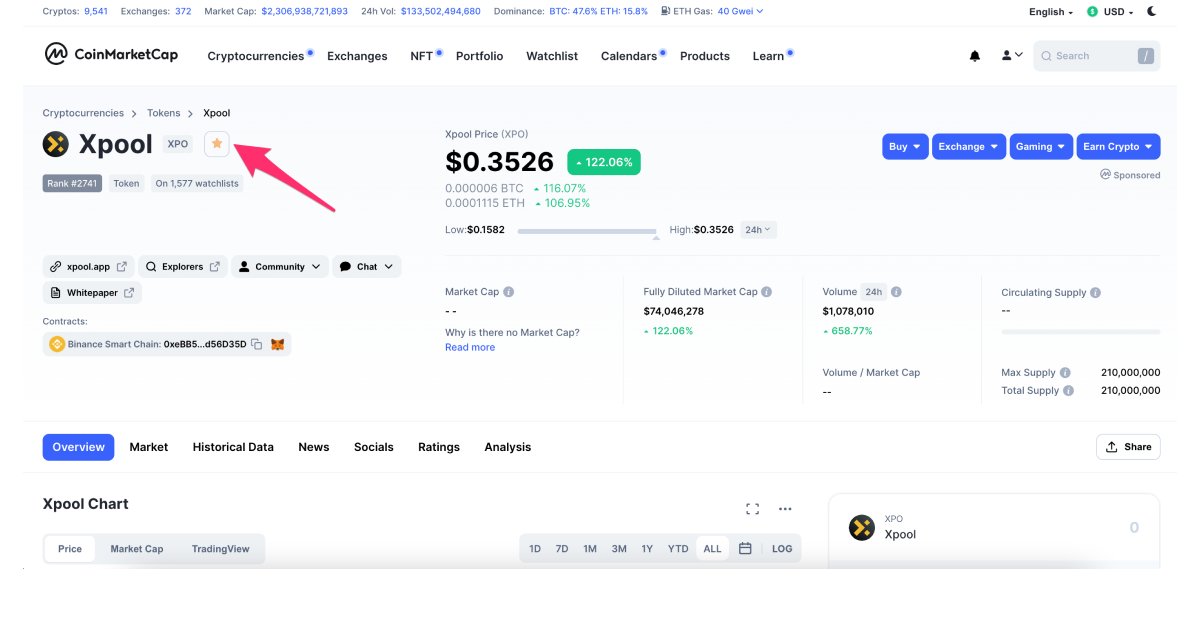Screen dimensions: 1200x628
Task: Add Xpool contract to MetaMask
Action: tap(277, 344)
